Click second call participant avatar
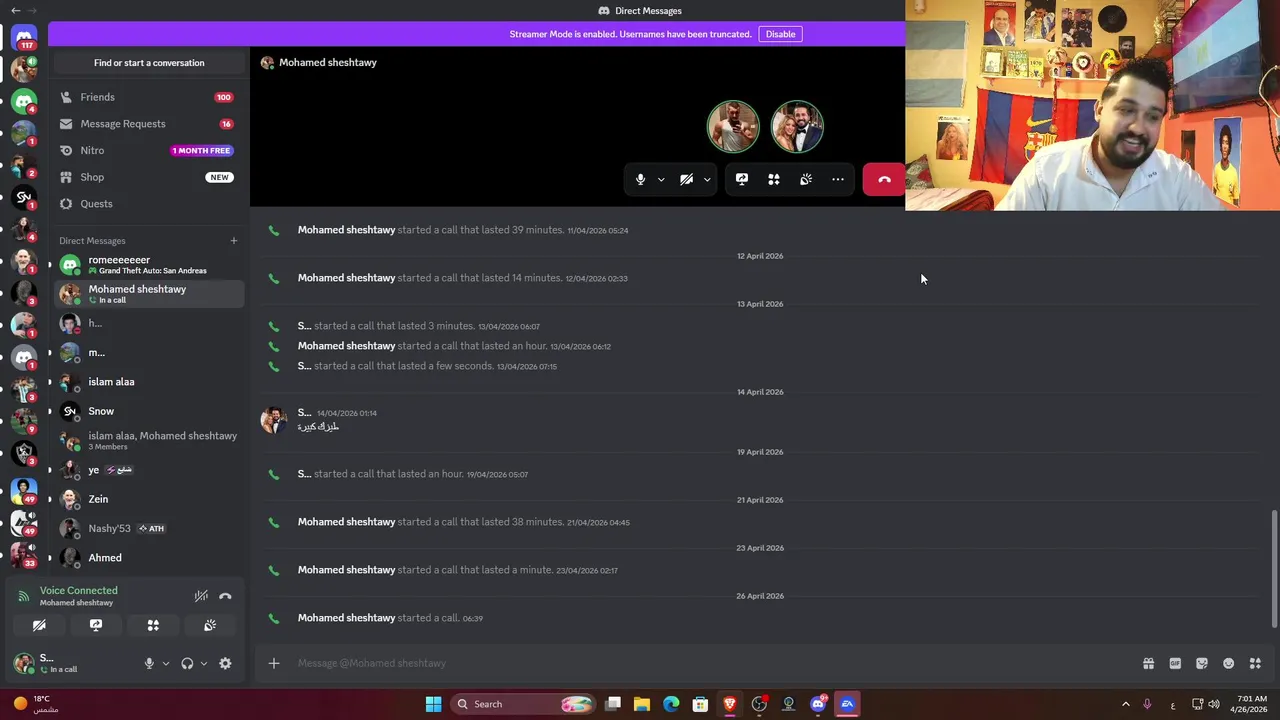This screenshot has width=1280, height=720. point(797,126)
